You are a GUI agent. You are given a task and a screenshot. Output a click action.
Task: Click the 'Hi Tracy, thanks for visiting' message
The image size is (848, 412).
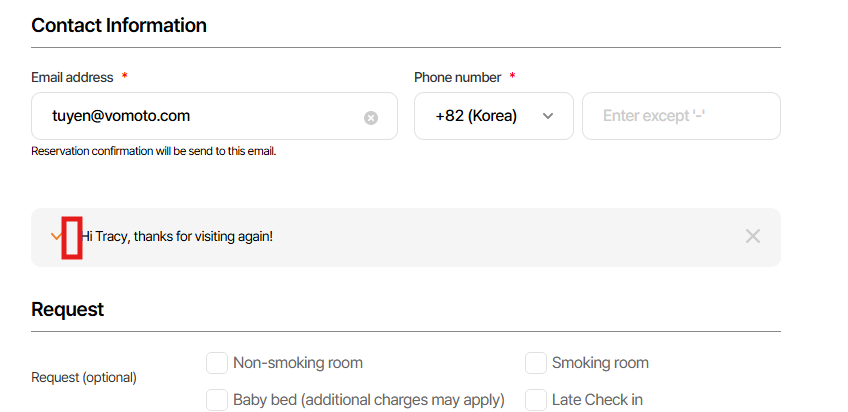(x=178, y=237)
